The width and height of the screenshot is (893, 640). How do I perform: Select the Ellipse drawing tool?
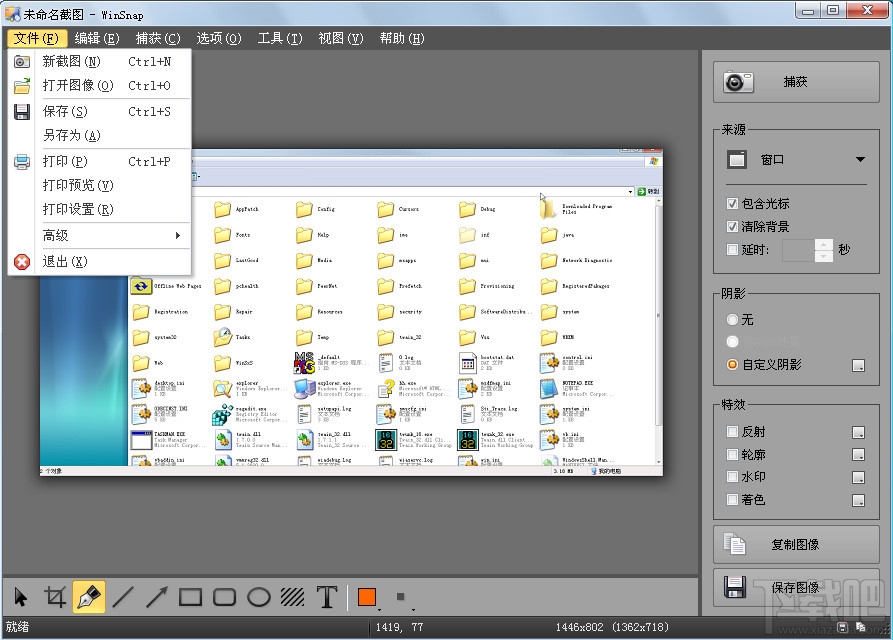pyautogui.click(x=258, y=596)
